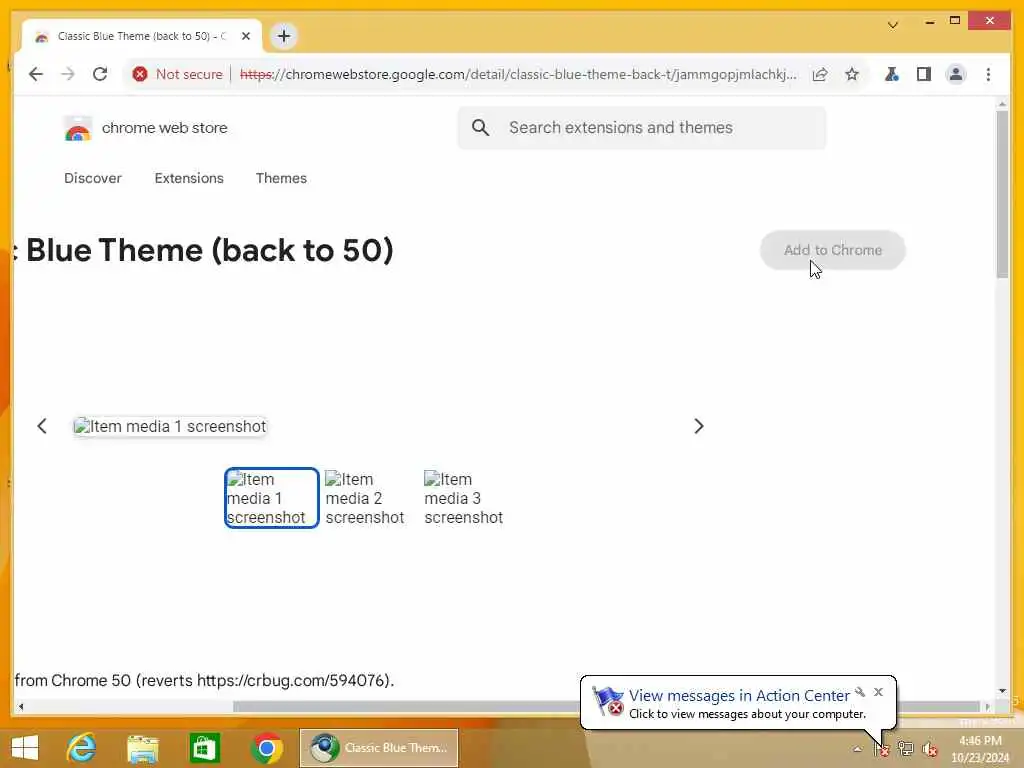This screenshot has height=768, width=1024.
Task: Toggle the side panel icon
Action: click(923, 74)
